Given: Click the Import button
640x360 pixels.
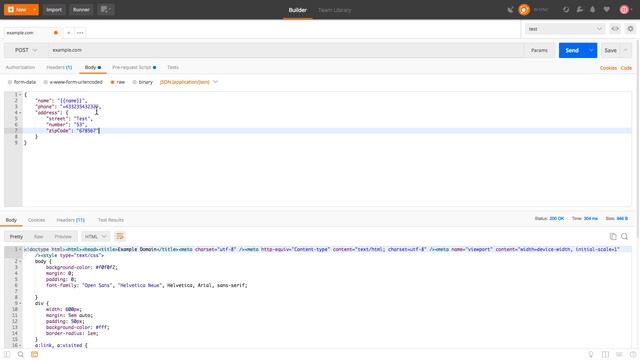Looking at the screenshot, I should pos(54,9).
